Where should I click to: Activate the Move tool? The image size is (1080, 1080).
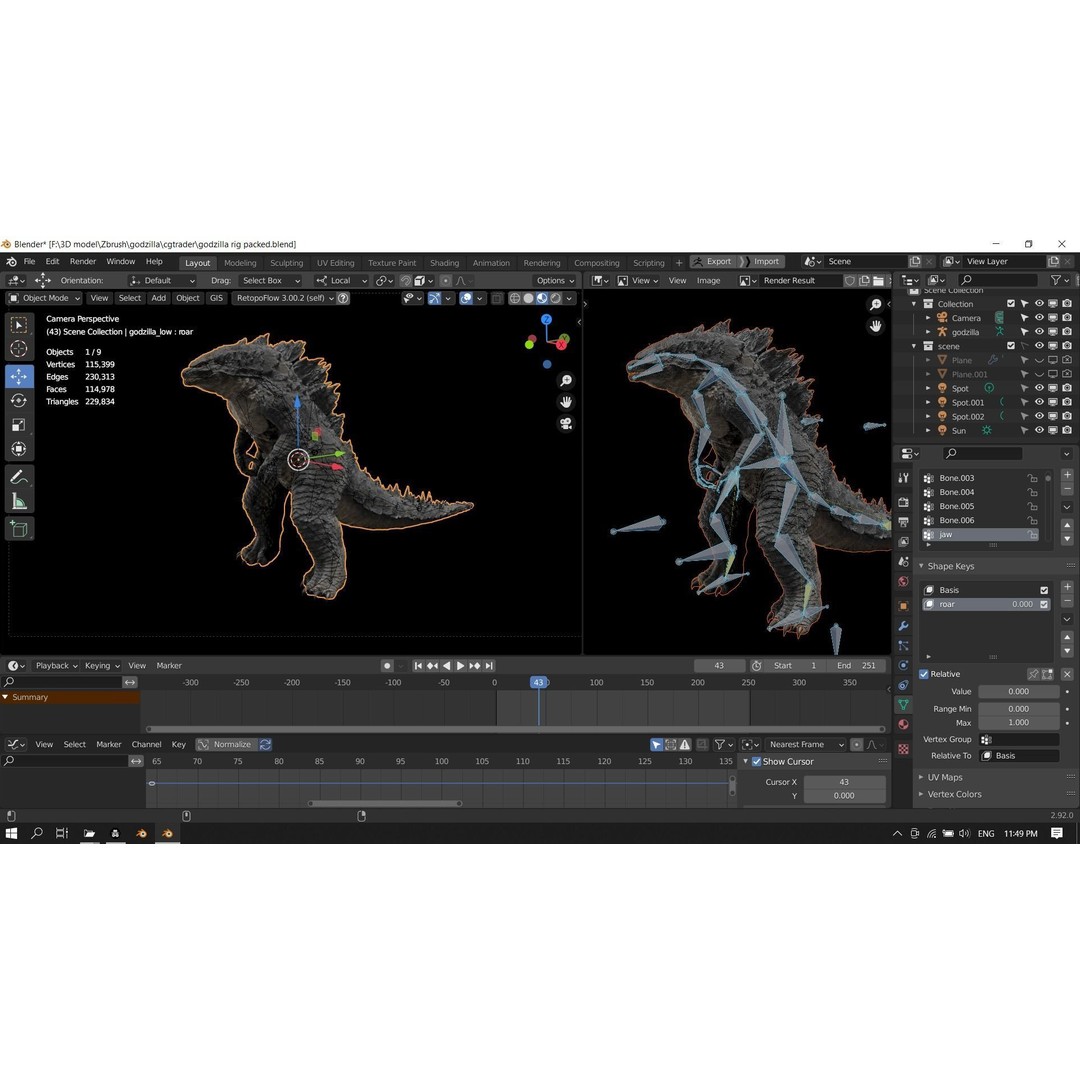[19, 375]
